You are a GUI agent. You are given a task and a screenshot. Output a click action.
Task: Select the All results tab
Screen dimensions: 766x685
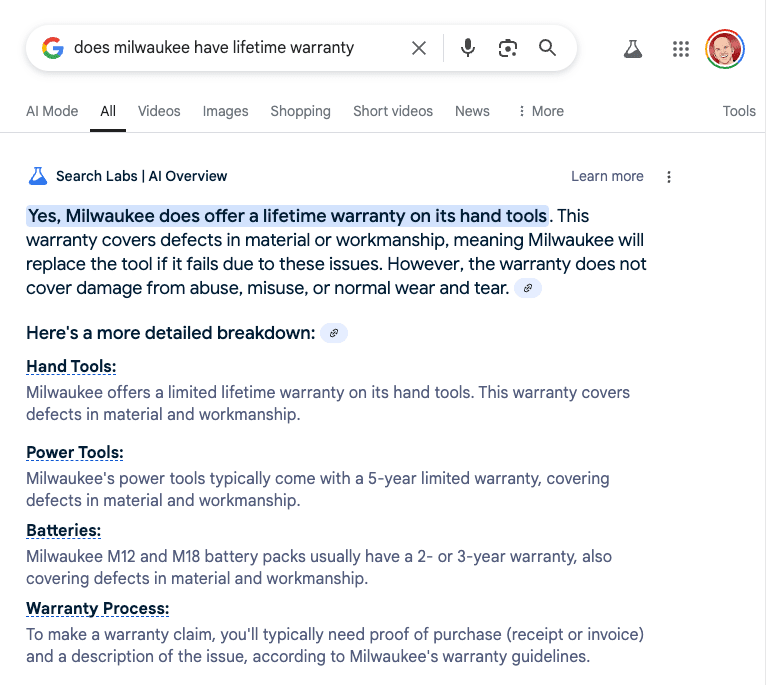(108, 111)
